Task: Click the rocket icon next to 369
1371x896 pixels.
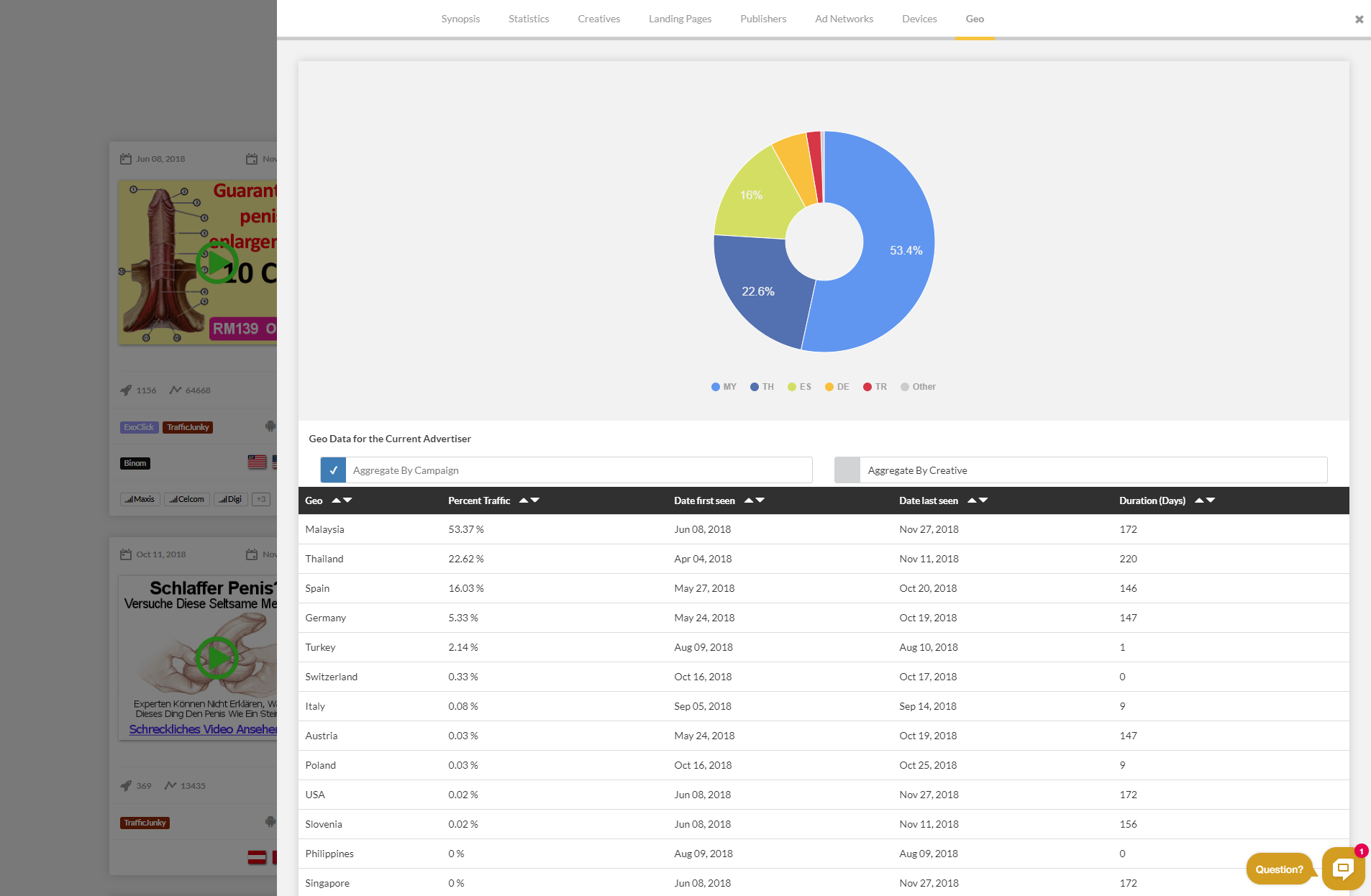Action: [x=126, y=786]
